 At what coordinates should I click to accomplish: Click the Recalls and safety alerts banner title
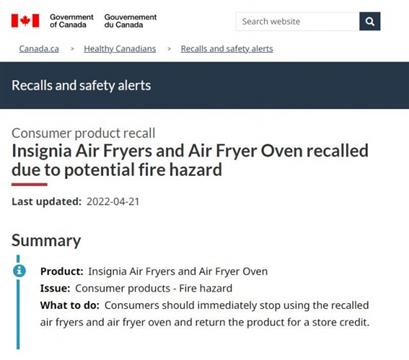click(x=81, y=85)
